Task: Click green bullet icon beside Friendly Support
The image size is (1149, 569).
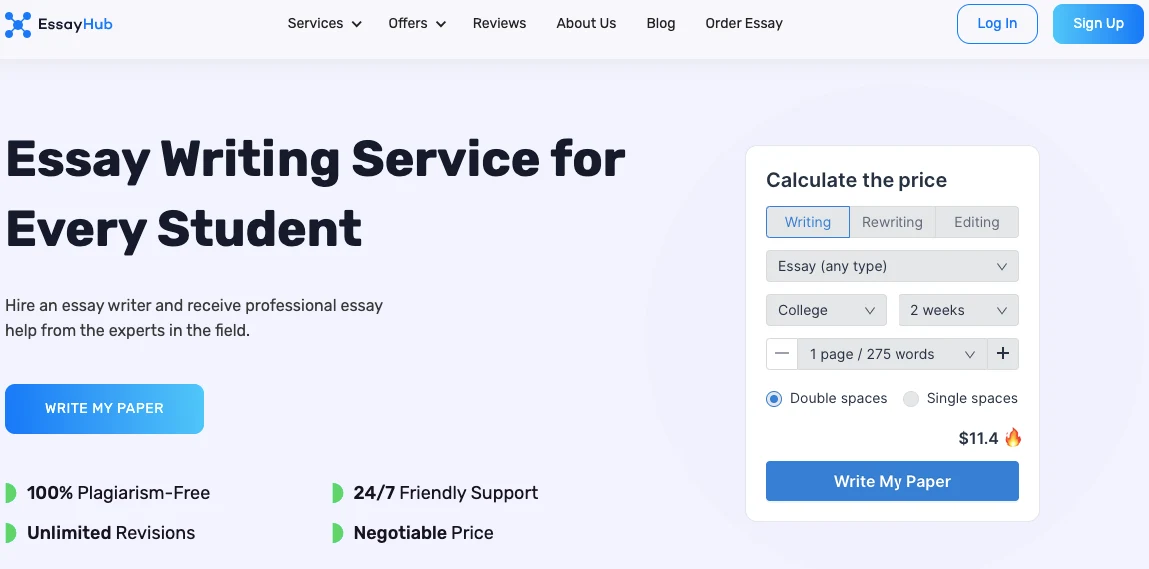Action: click(x=338, y=493)
